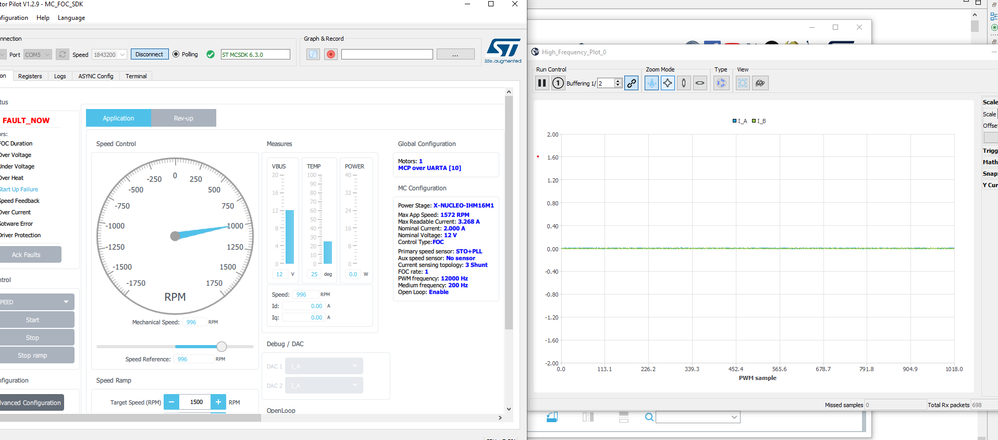The width and height of the screenshot is (998, 440).
Task: Open the Logs tab
Action: click(x=60, y=76)
